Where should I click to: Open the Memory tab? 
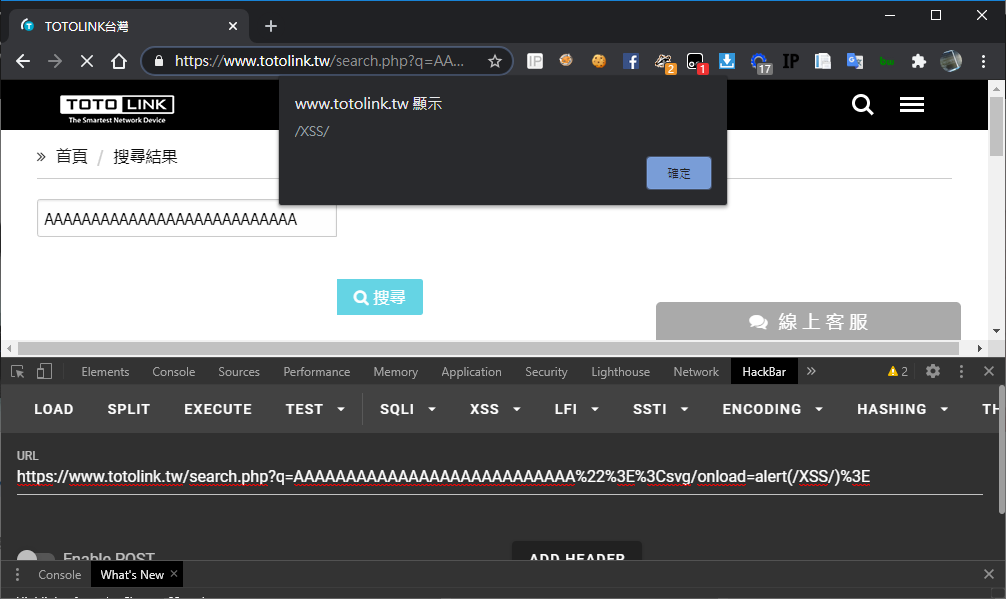[395, 371]
